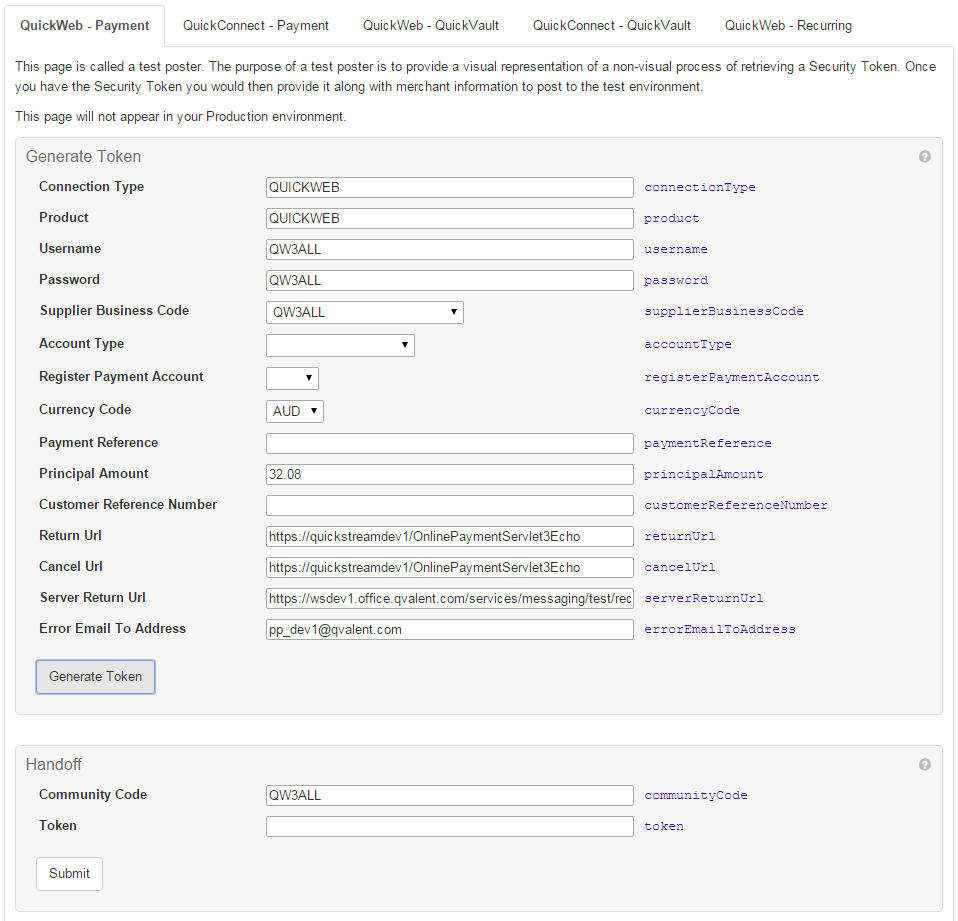Click the Generate Token button

point(95,677)
